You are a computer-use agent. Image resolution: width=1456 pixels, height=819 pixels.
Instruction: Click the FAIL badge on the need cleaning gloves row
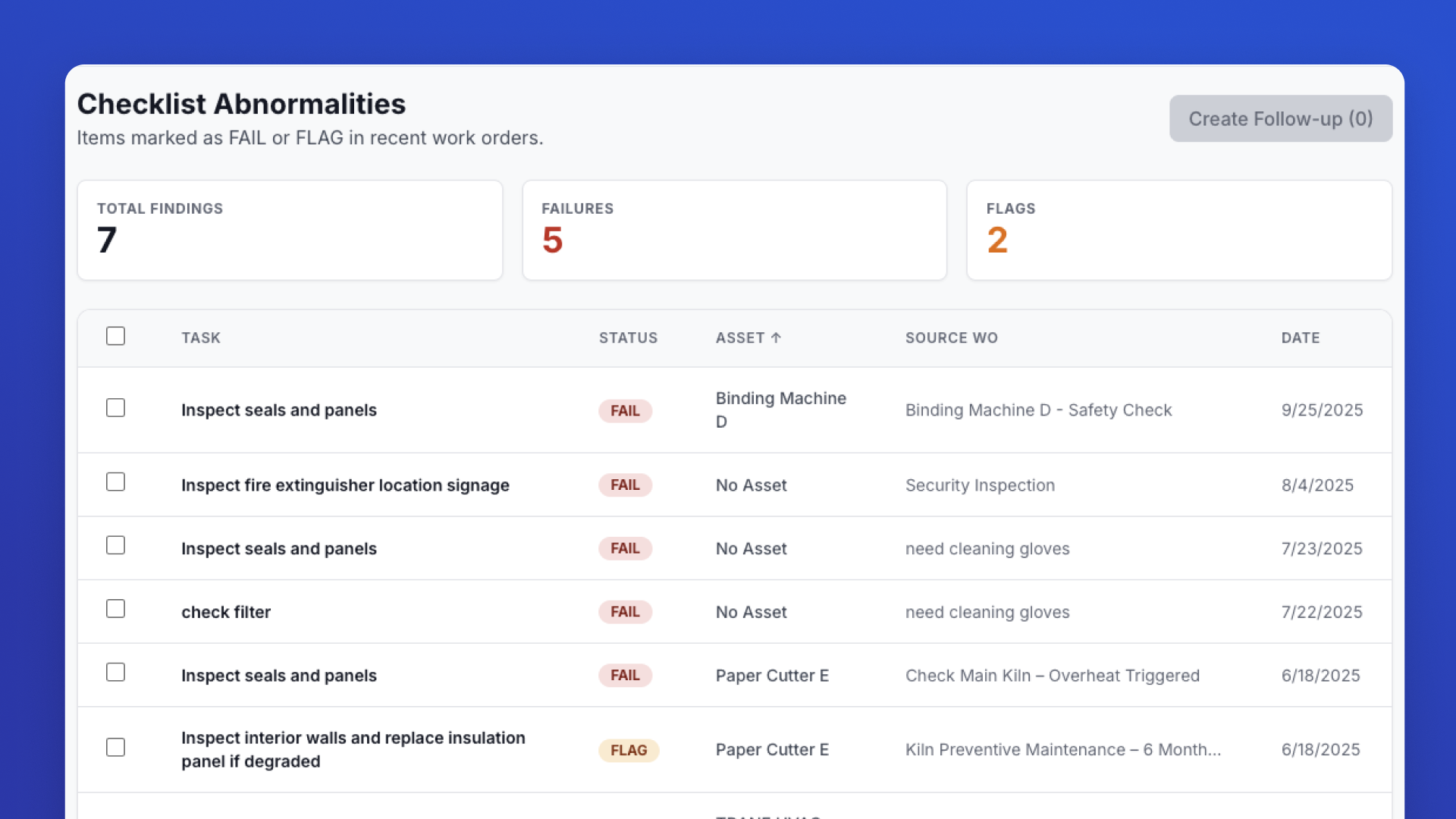point(625,548)
